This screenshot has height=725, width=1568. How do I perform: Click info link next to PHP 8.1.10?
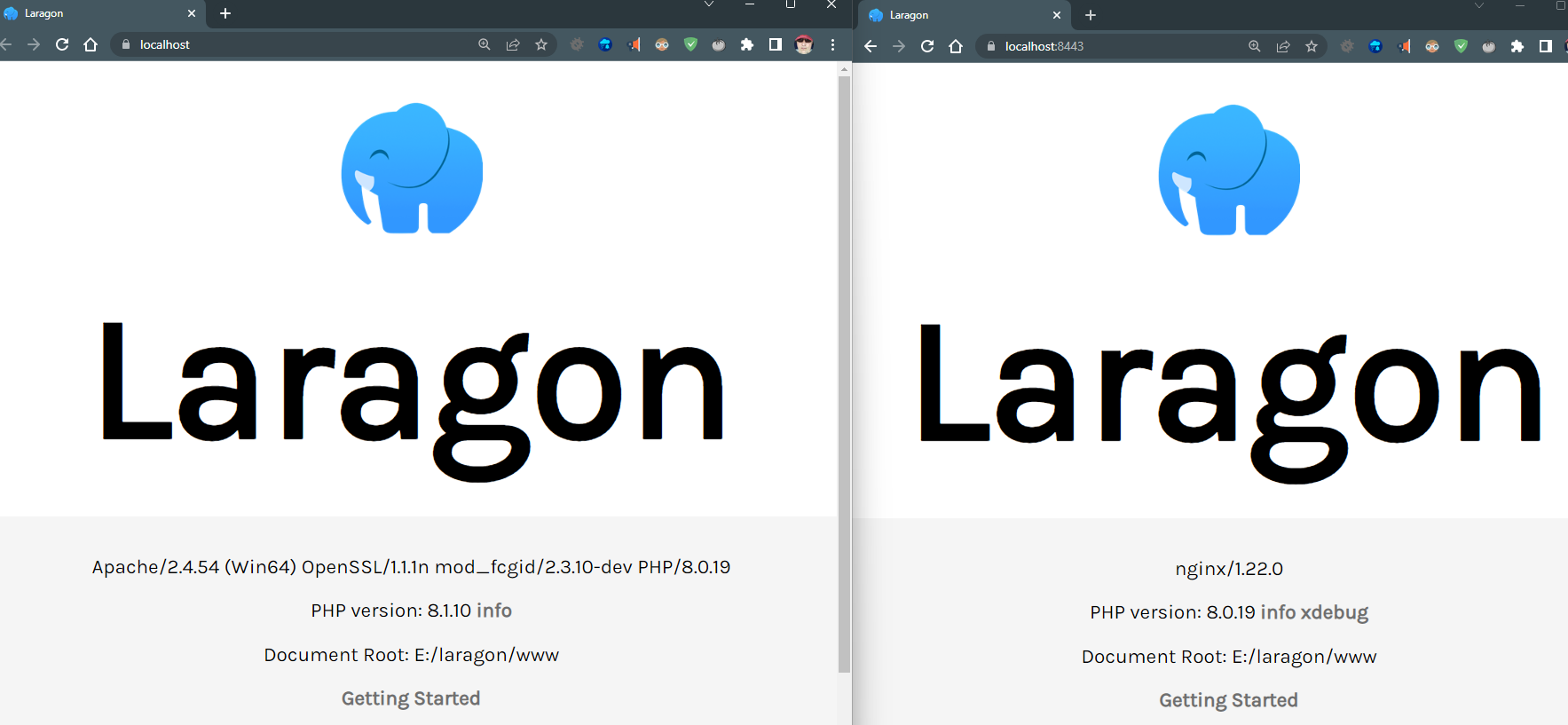(494, 611)
